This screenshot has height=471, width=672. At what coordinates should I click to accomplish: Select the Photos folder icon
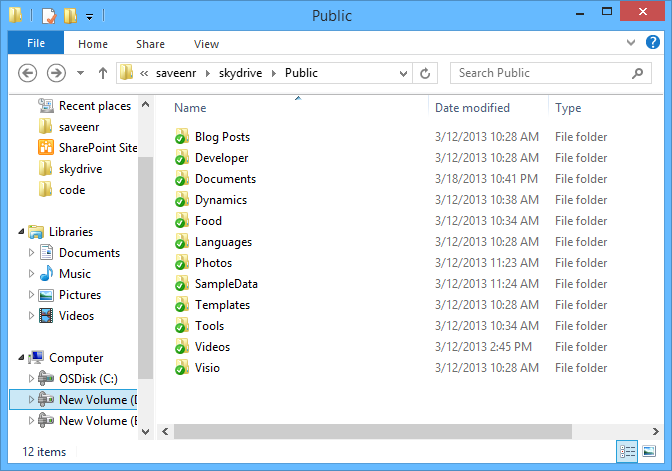click(182, 263)
